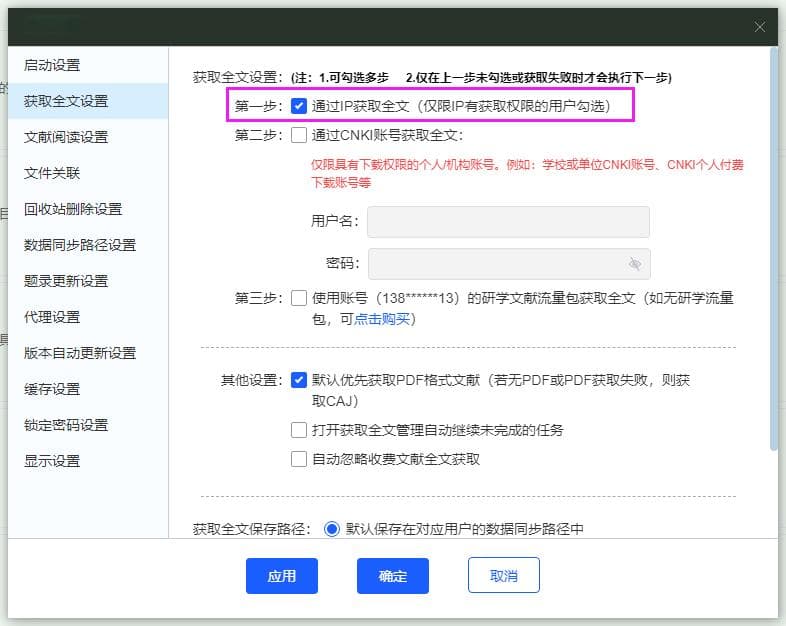Go to 版本自动更新设置

(x=80, y=353)
